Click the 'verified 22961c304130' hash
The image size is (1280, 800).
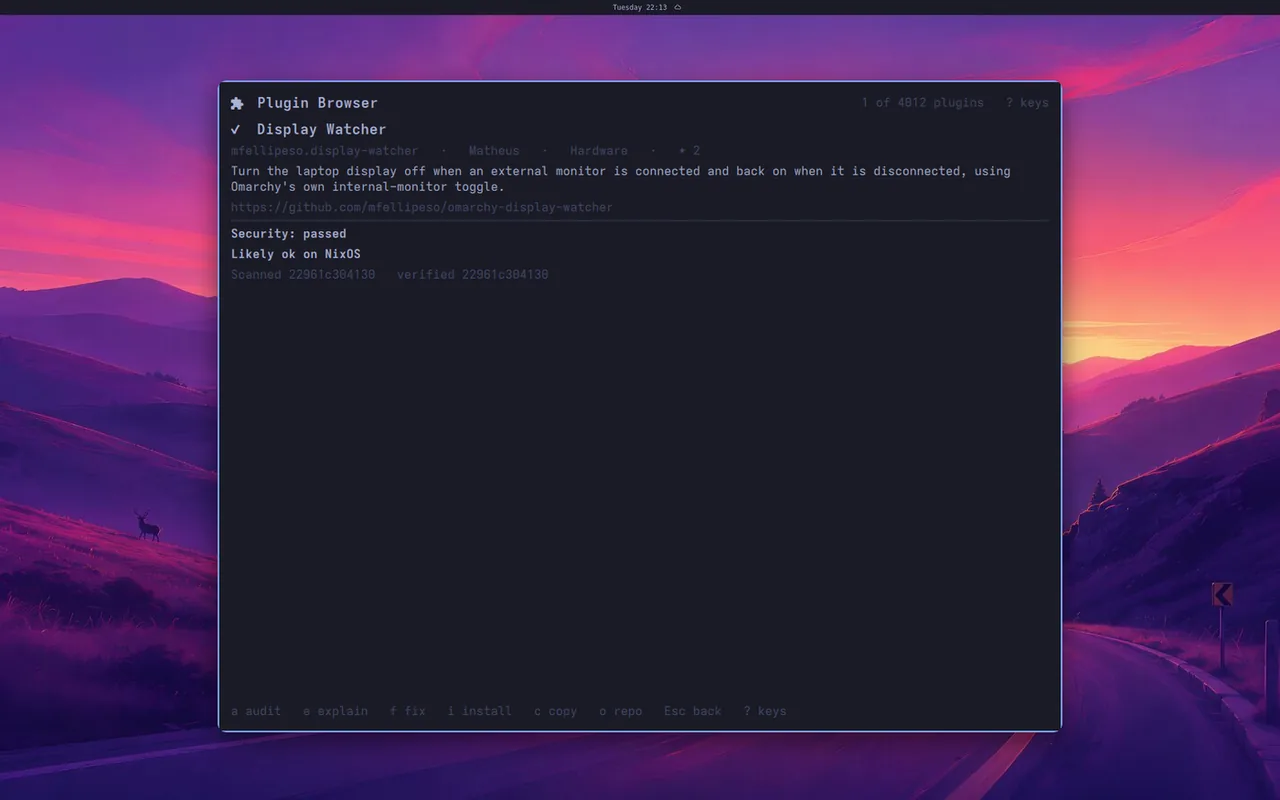pos(473,274)
